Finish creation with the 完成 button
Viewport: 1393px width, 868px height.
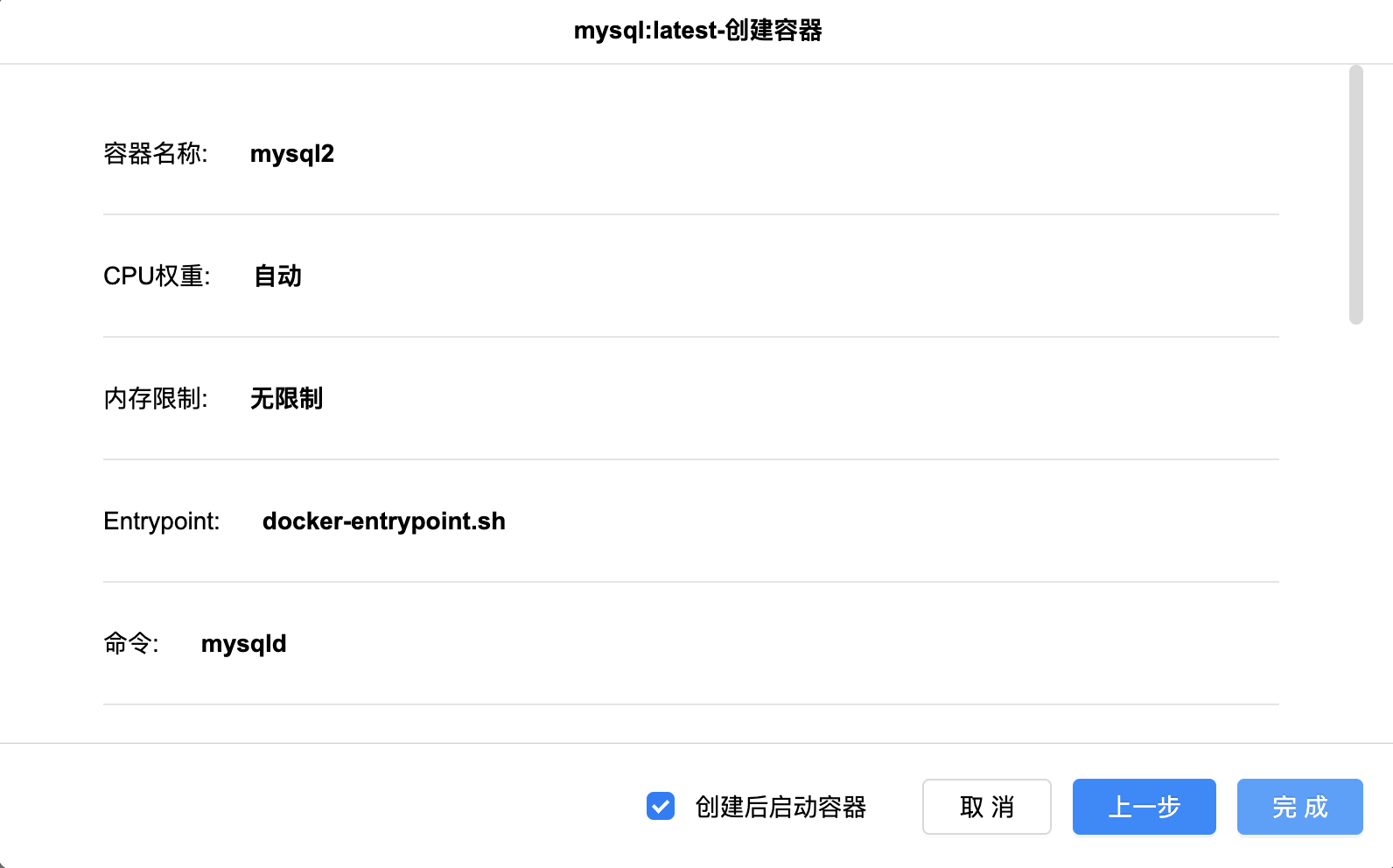[1299, 807]
